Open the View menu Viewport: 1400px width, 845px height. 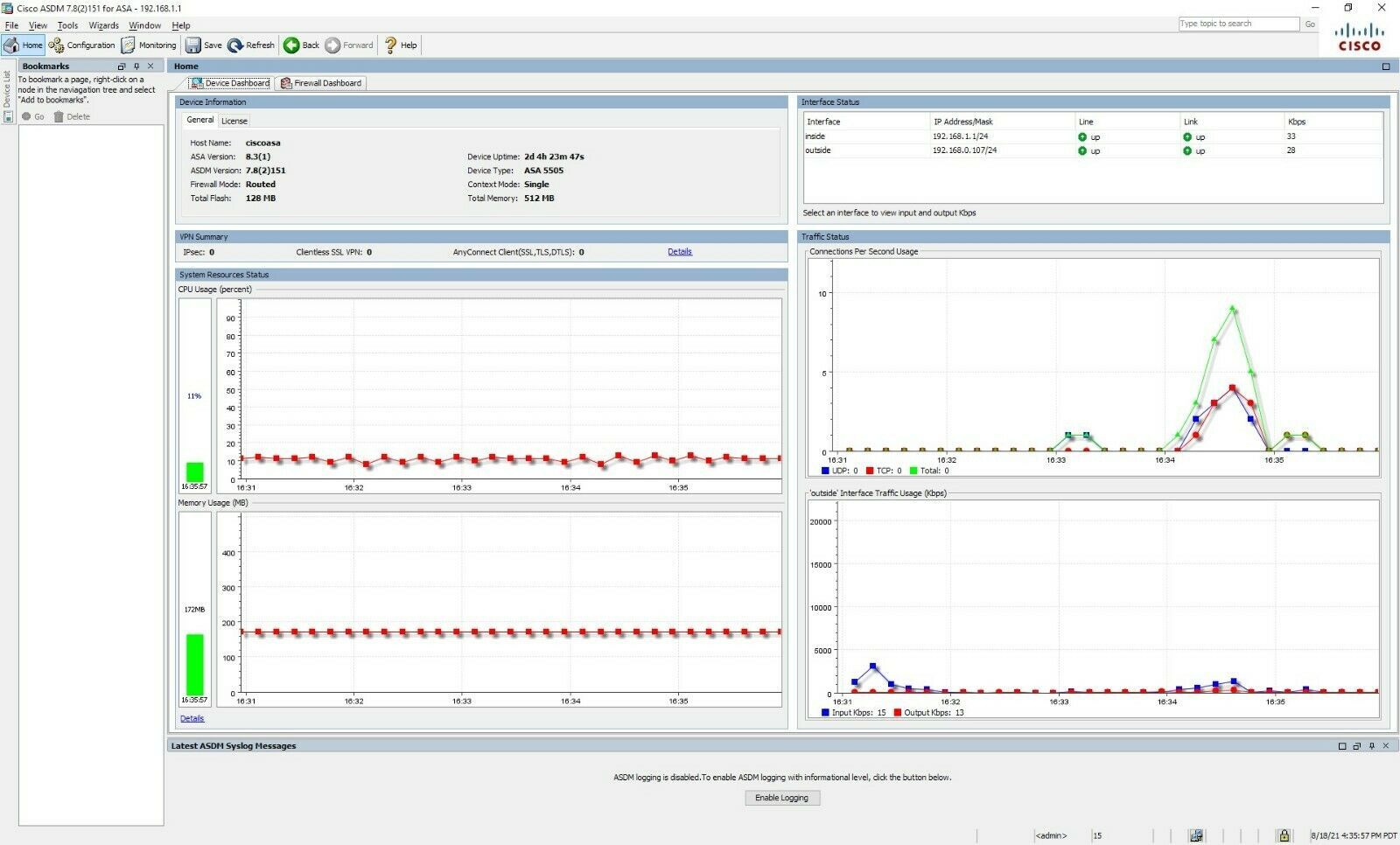[38, 25]
